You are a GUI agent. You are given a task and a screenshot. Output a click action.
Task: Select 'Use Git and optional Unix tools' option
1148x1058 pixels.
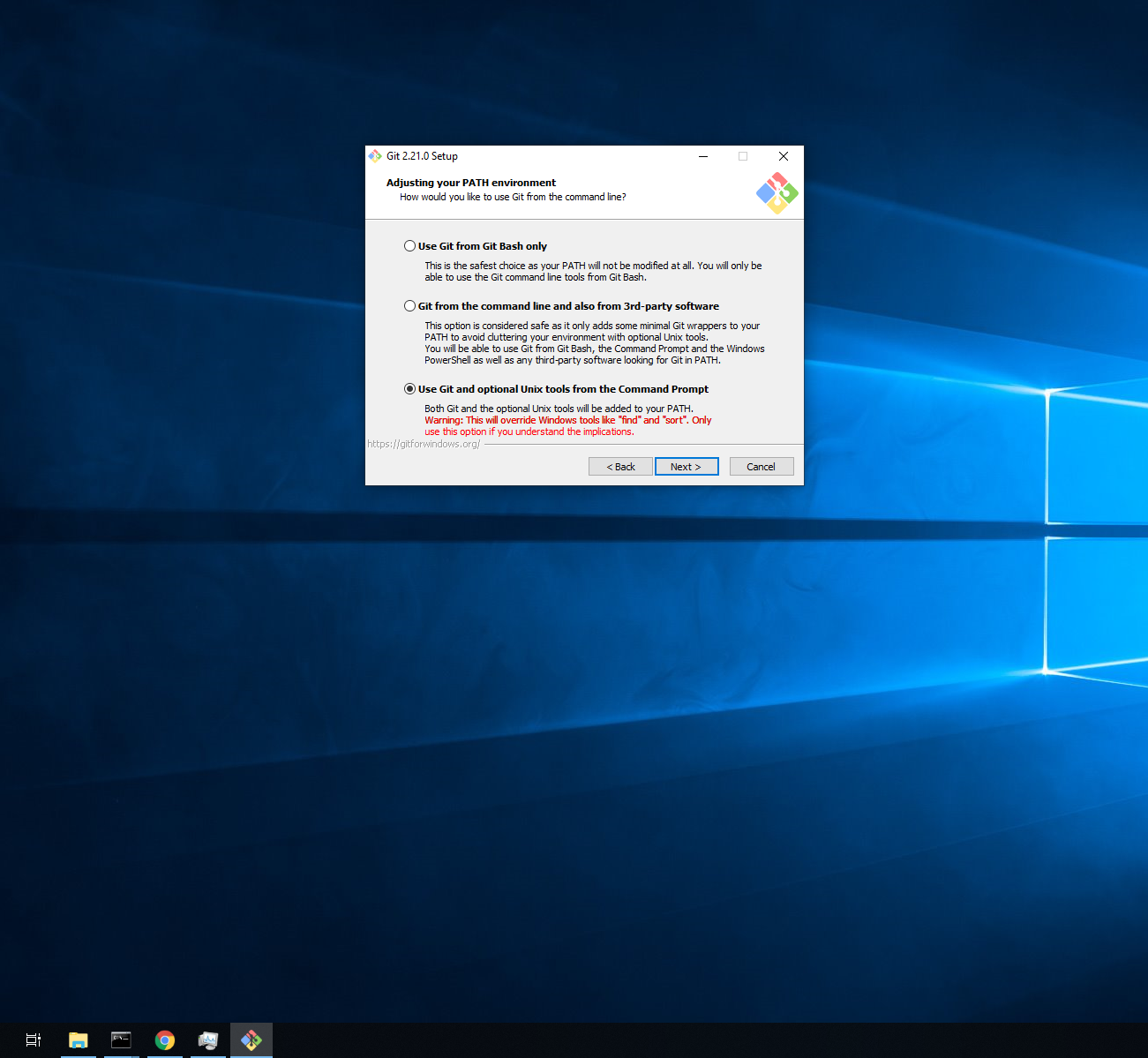[556, 389]
